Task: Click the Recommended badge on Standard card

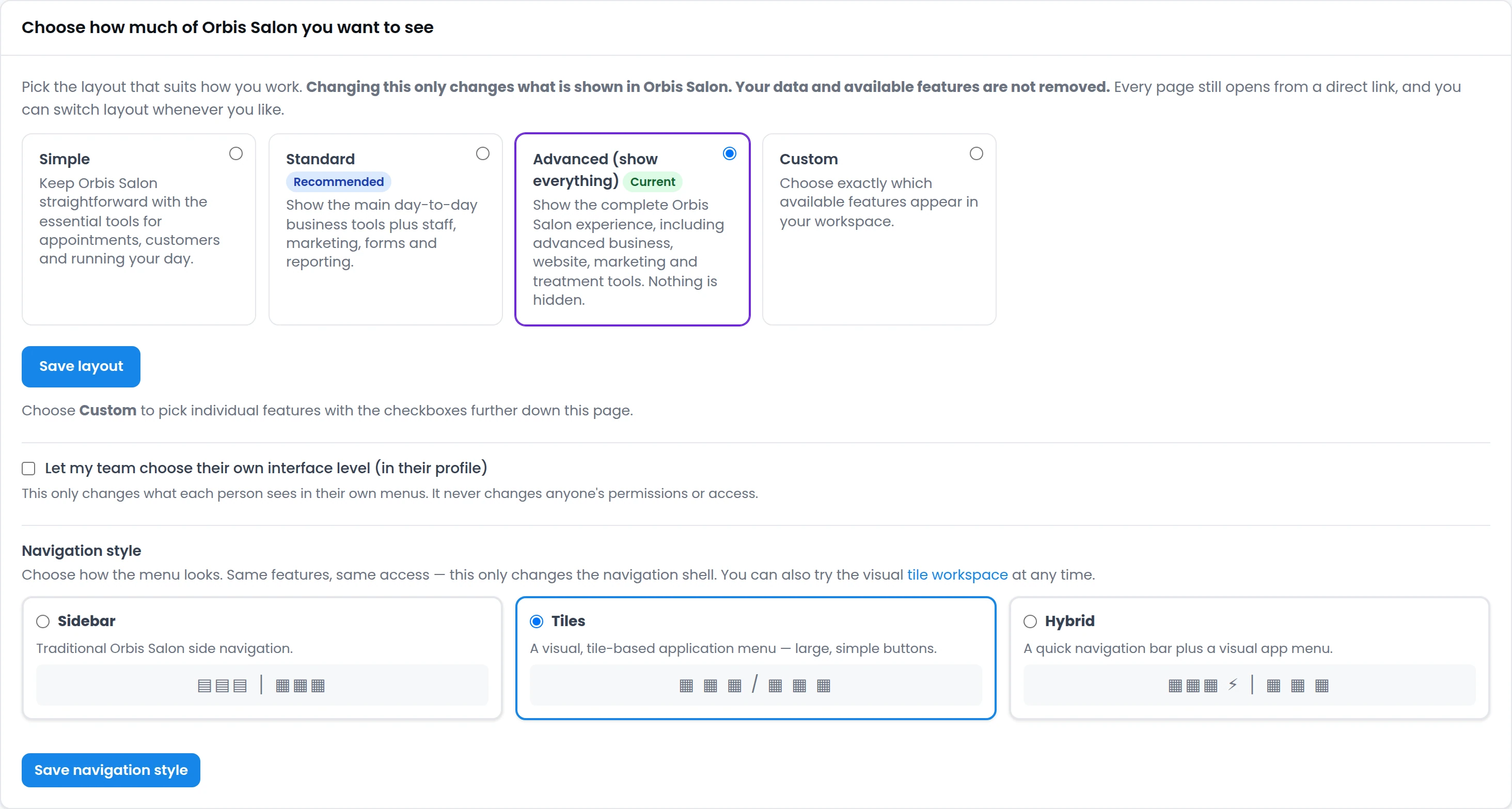Action: 338,181
